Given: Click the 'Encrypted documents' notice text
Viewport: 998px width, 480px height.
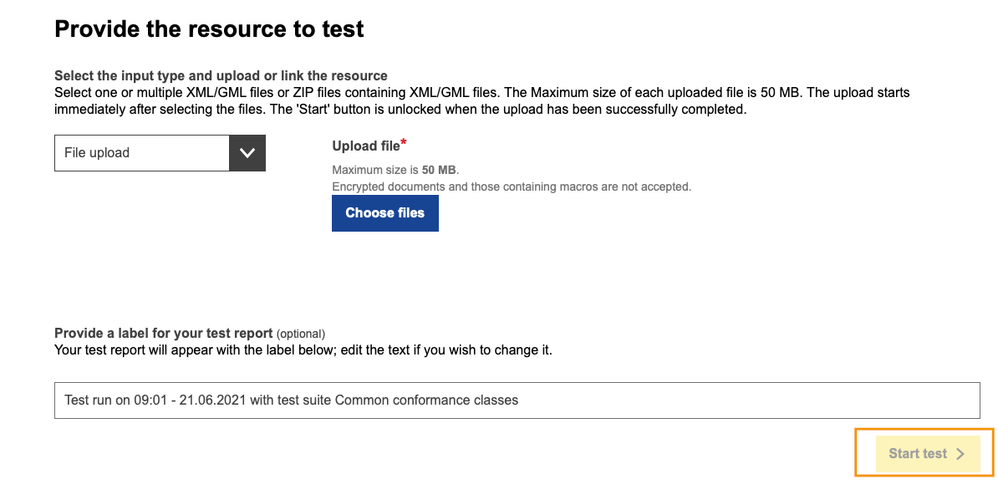Looking at the screenshot, I should click(x=511, y=186).
